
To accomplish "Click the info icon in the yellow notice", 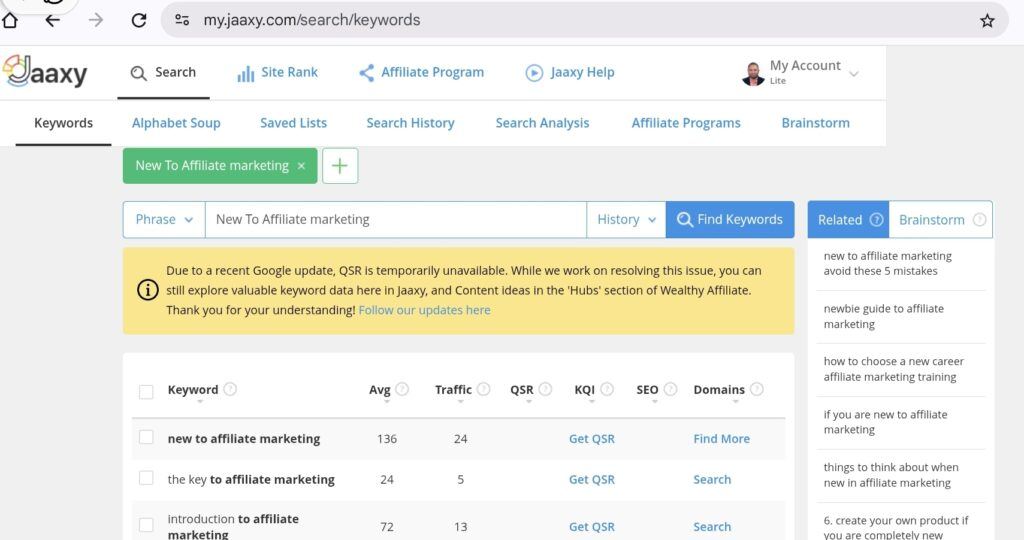I will click(148, 290).
